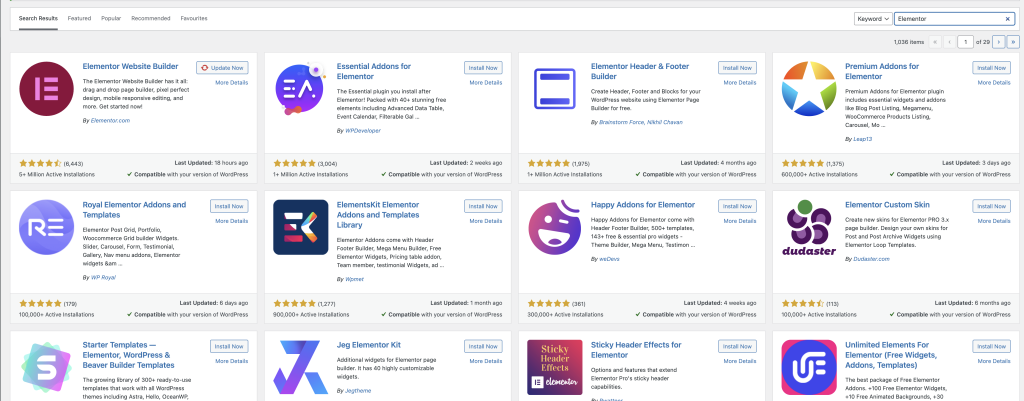Click the Elementor Header & Footer Builder icon

click(555, 91)
